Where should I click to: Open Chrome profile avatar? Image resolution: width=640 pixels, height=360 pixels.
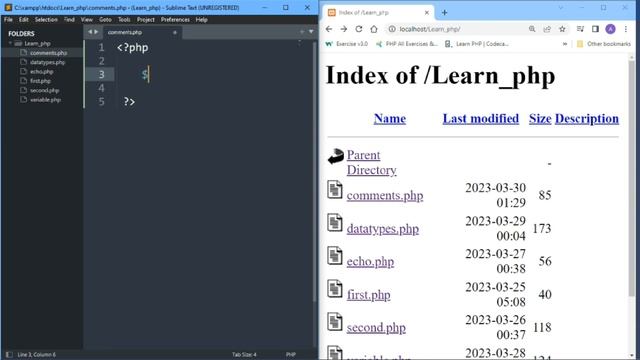tap(610, 29)
